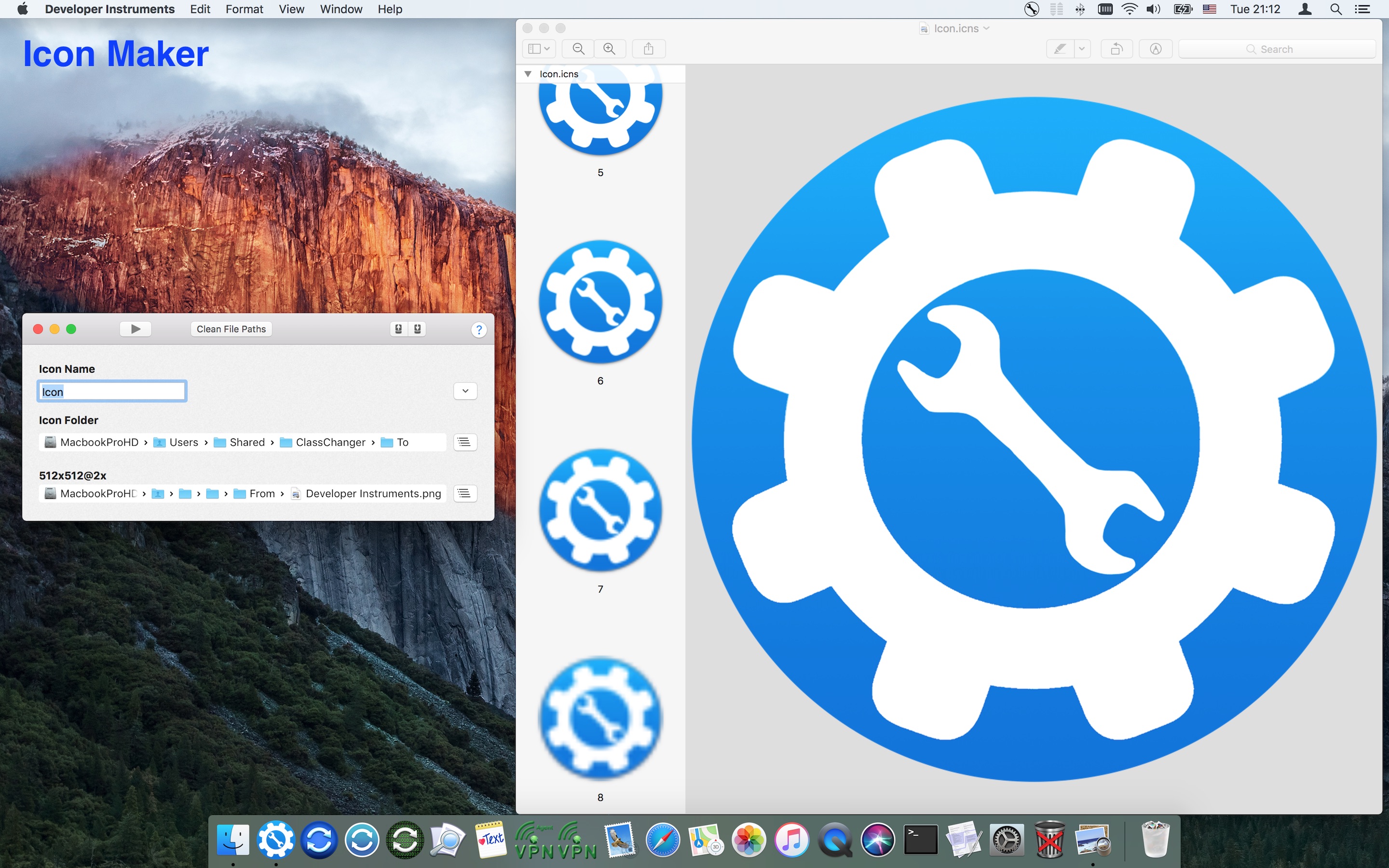Click the volume icon in menu bar

pyautogui.click(x=1154, y=9)
